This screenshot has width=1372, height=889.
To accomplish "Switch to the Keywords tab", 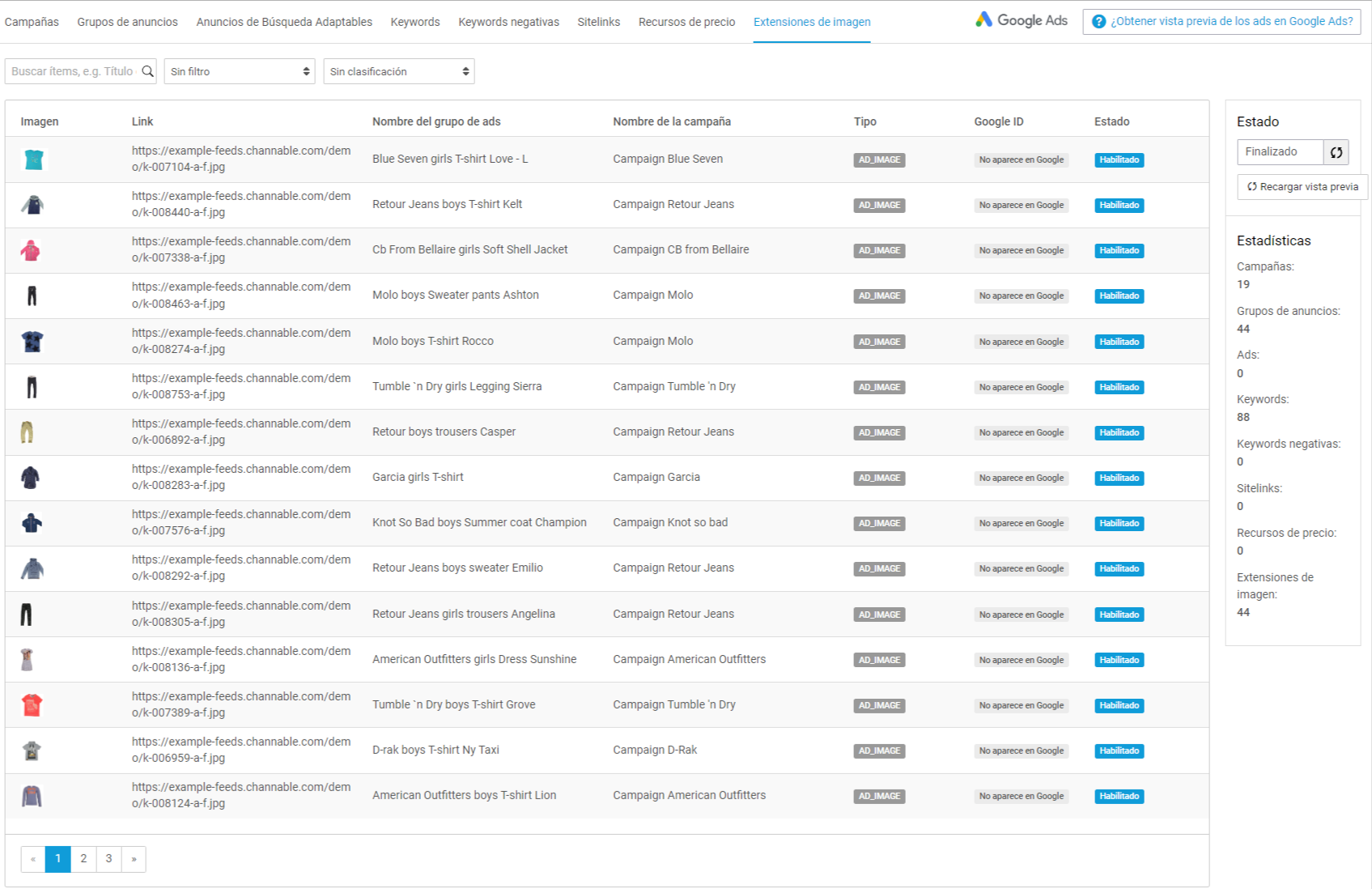I will pos(415,22).
